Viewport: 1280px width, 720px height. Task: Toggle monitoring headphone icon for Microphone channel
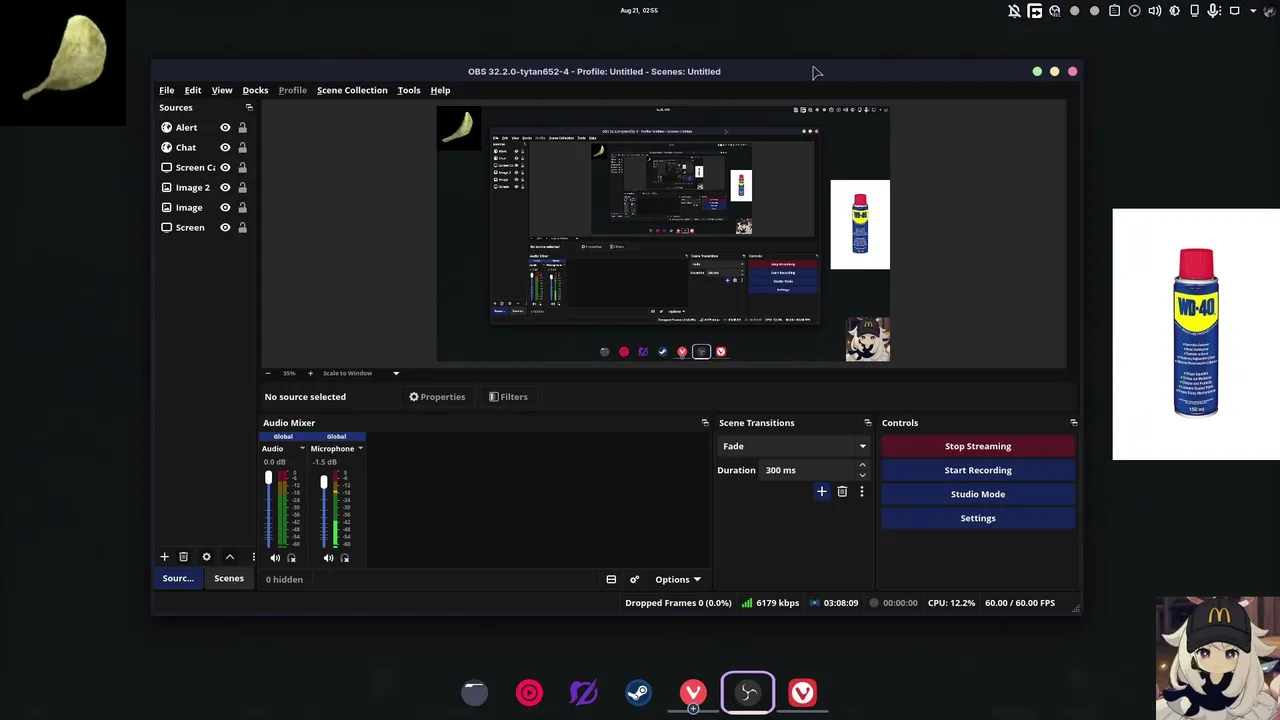pyautogui.click(x=345, y=558)
